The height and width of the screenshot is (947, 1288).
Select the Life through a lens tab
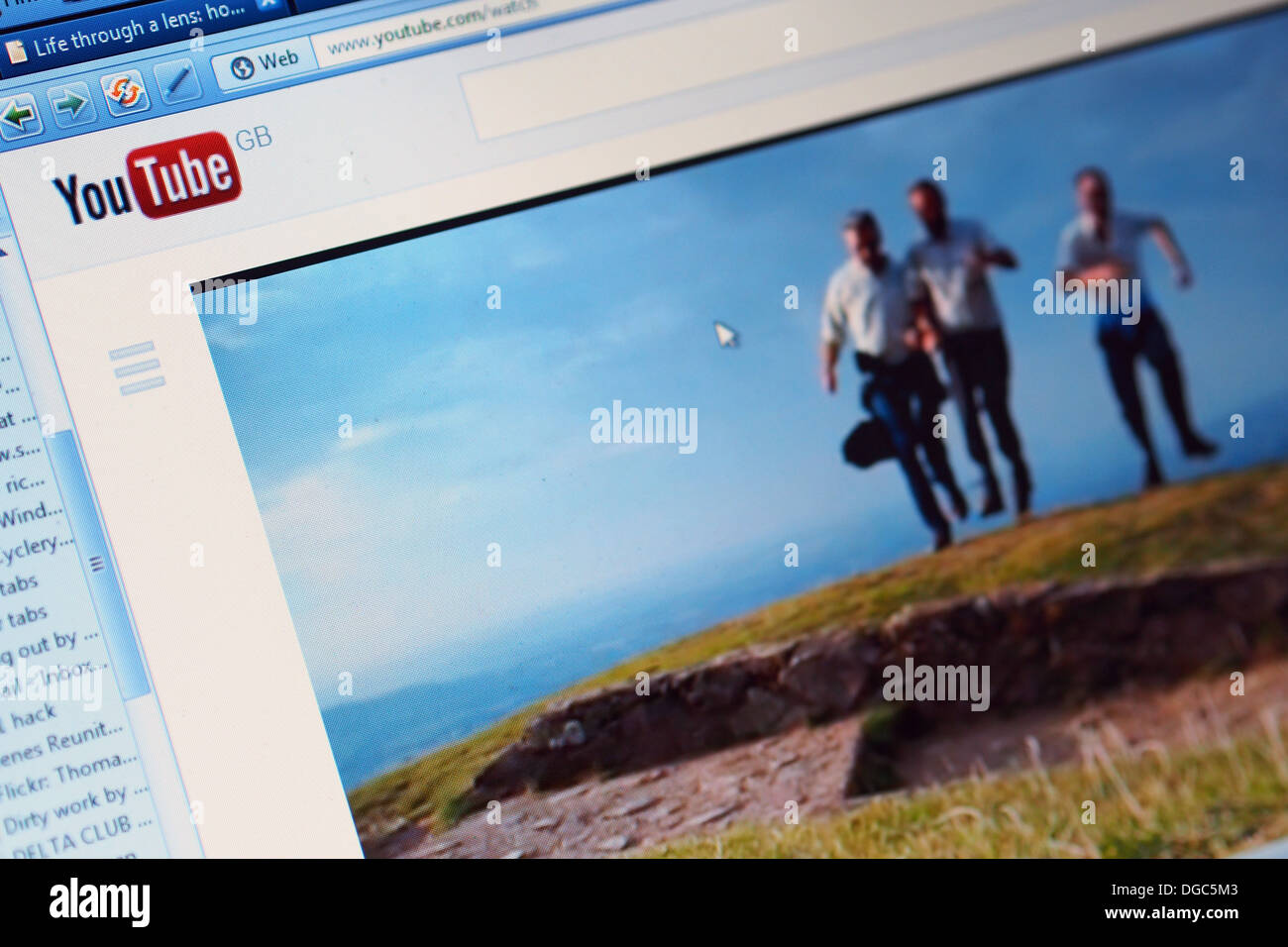(142, 30)
